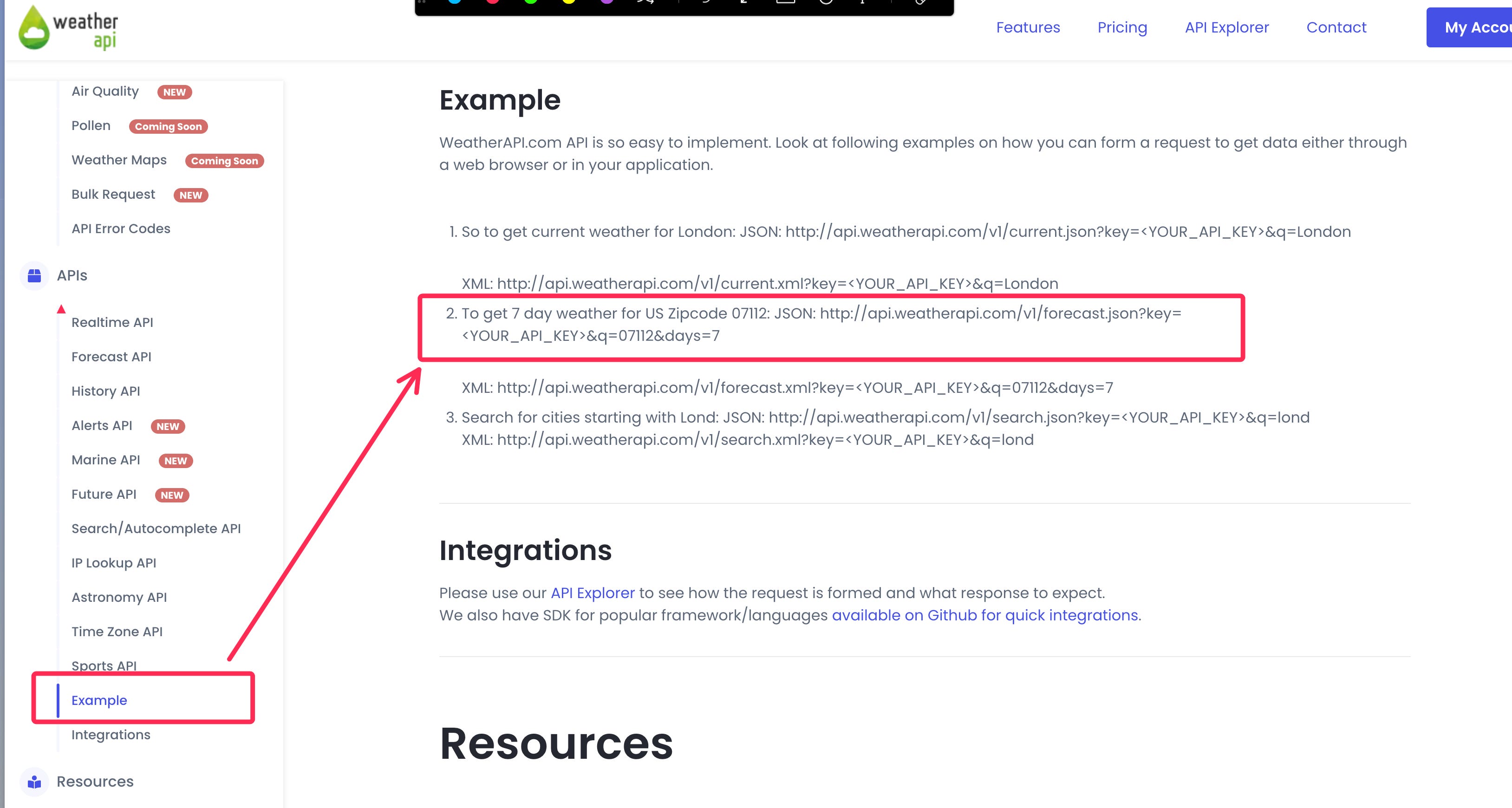Viewport: 1512px width, 808px height.
Task: Go to Marine API docs entry
Action: [106, 460]
